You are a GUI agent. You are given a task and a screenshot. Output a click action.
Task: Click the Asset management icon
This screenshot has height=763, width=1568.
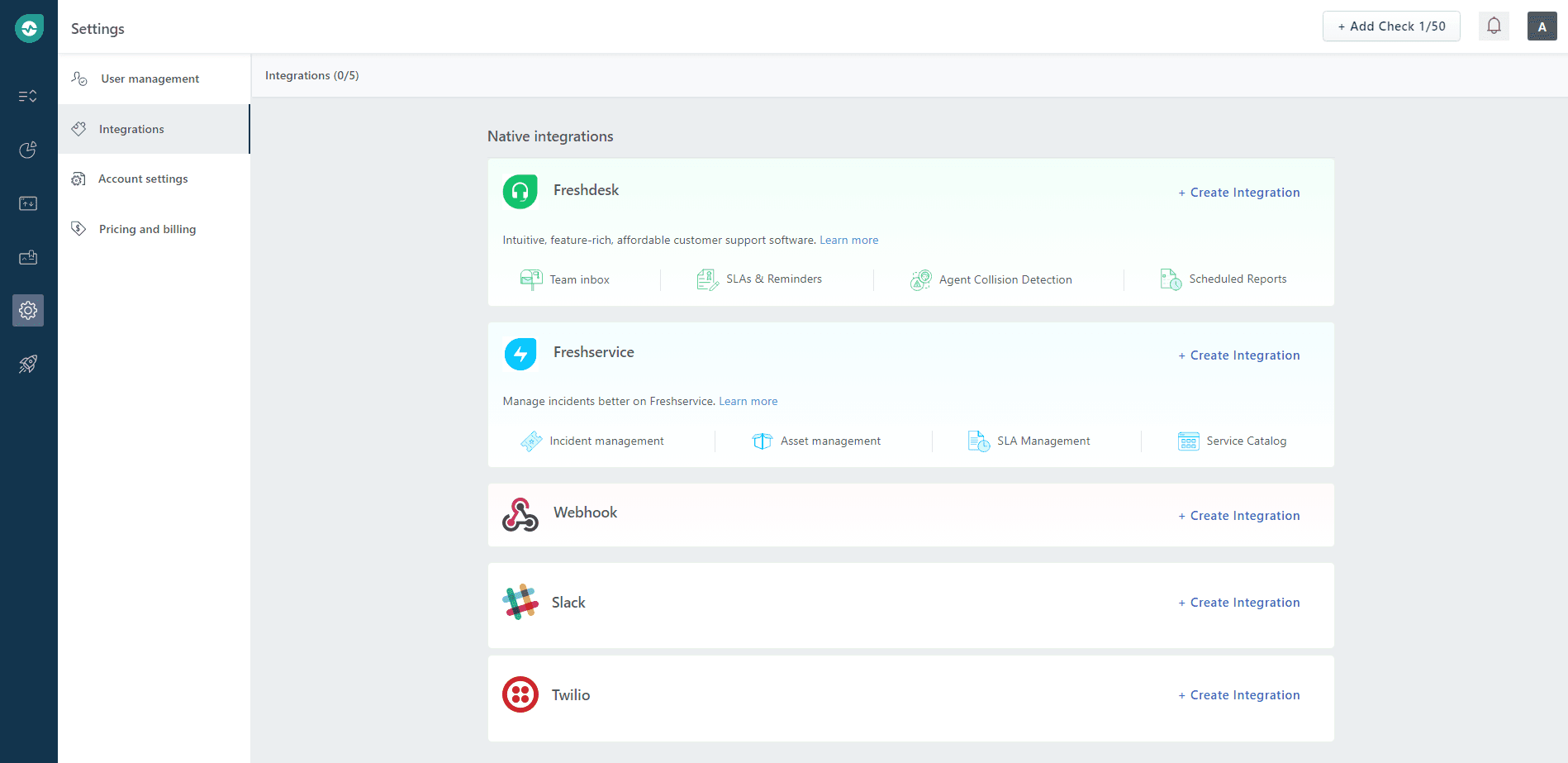(762, 441)
